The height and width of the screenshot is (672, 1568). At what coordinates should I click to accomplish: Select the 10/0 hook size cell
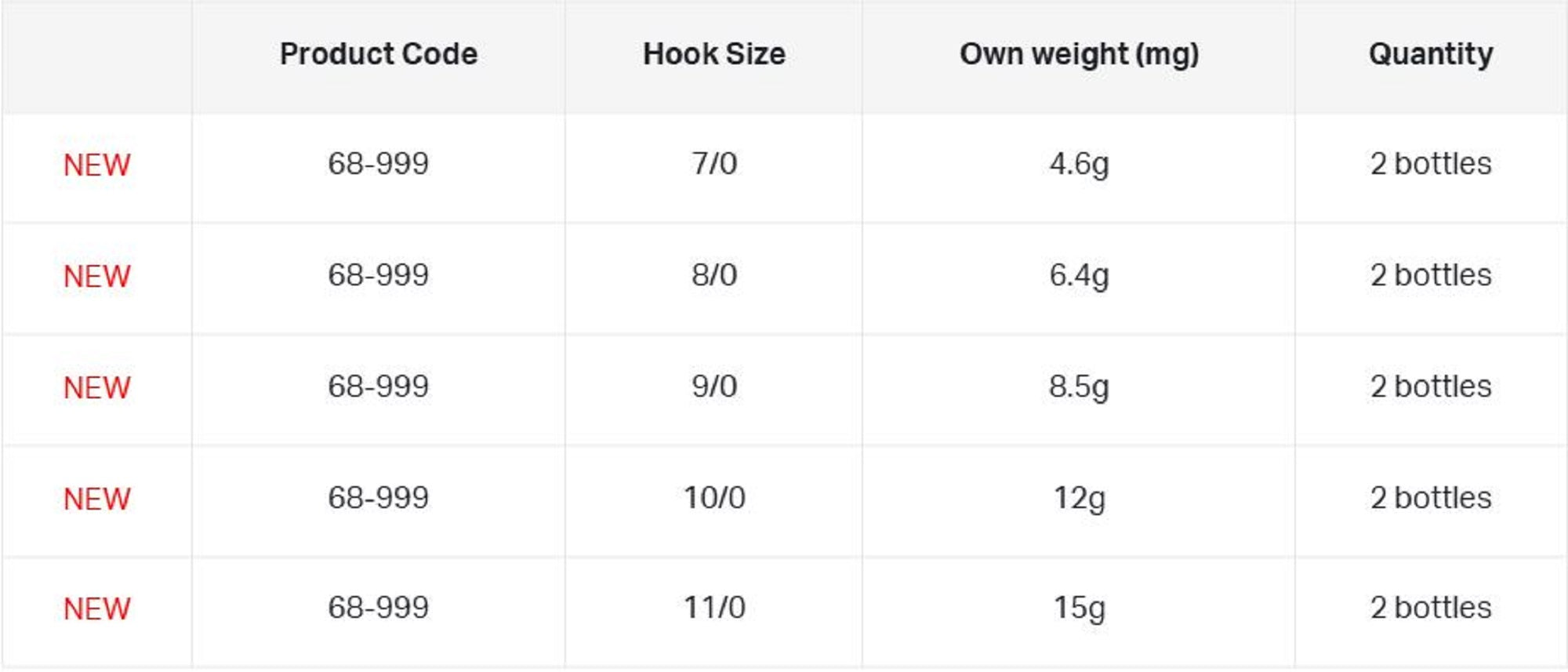[713, 498]
